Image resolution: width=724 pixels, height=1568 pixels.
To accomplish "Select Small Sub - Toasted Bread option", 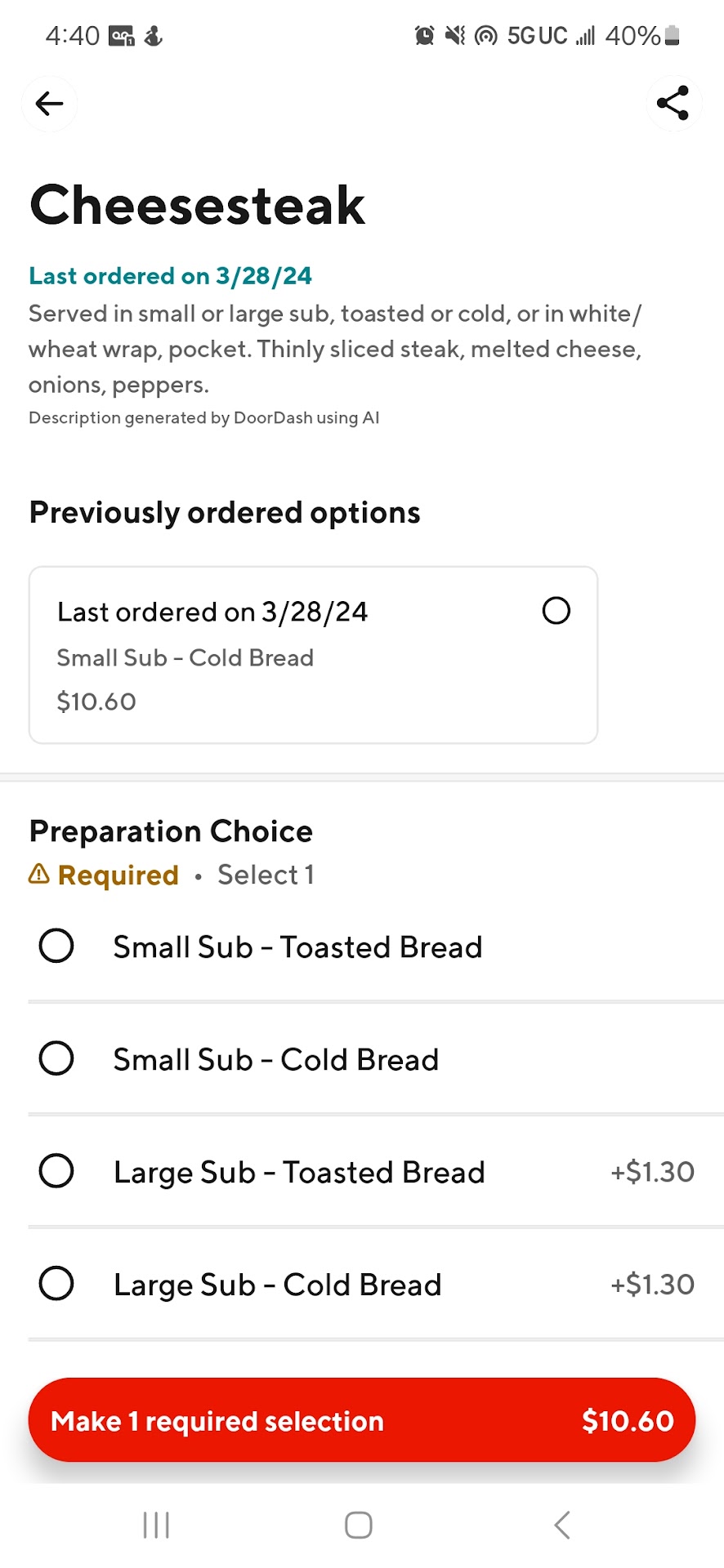I will [56, 947].
